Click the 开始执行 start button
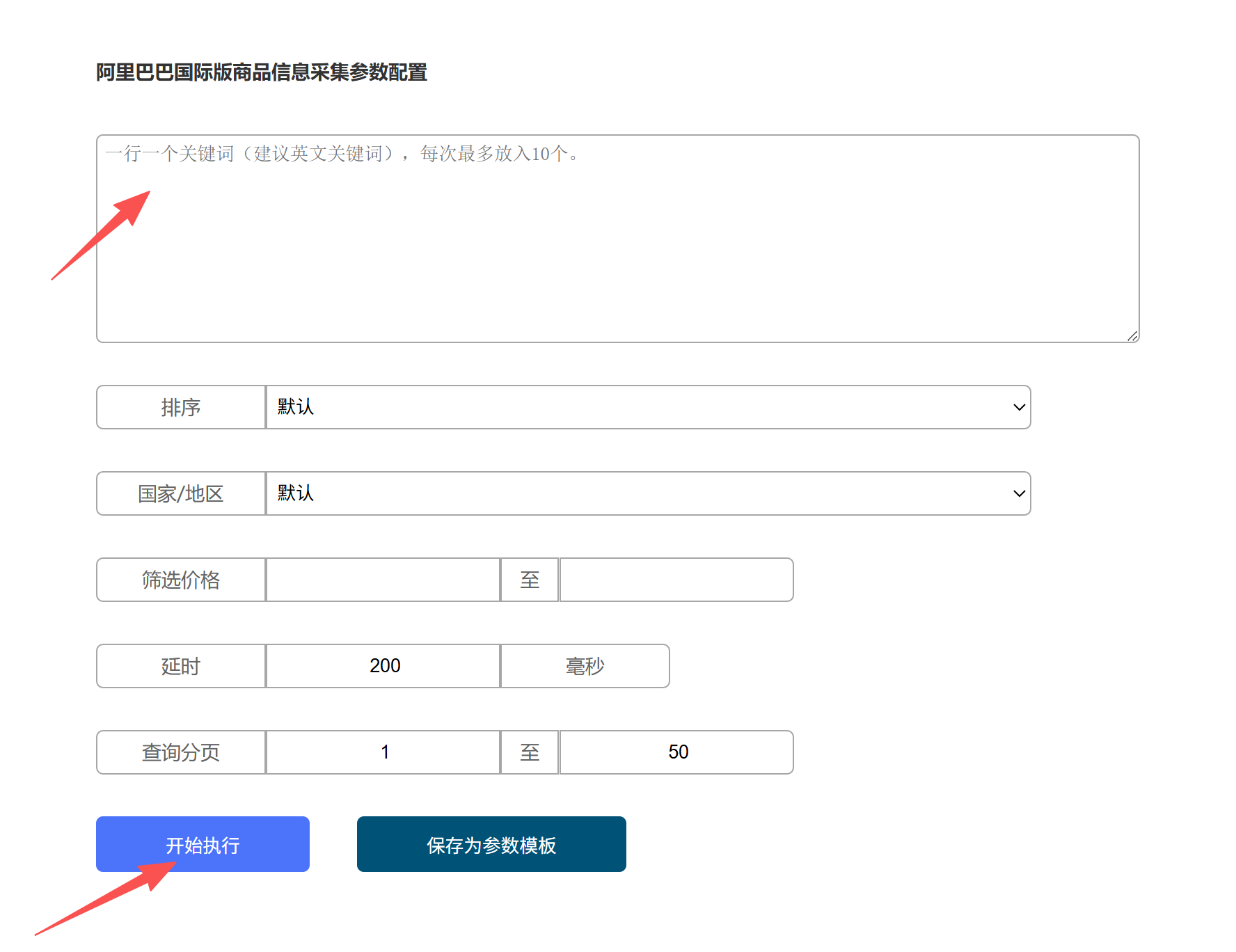Image resolution: width=1236 pixels, height=952 pixels. [203, 844]
